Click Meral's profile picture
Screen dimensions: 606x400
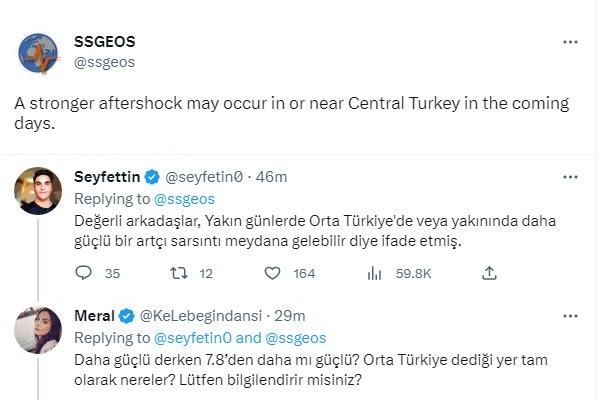41,329
